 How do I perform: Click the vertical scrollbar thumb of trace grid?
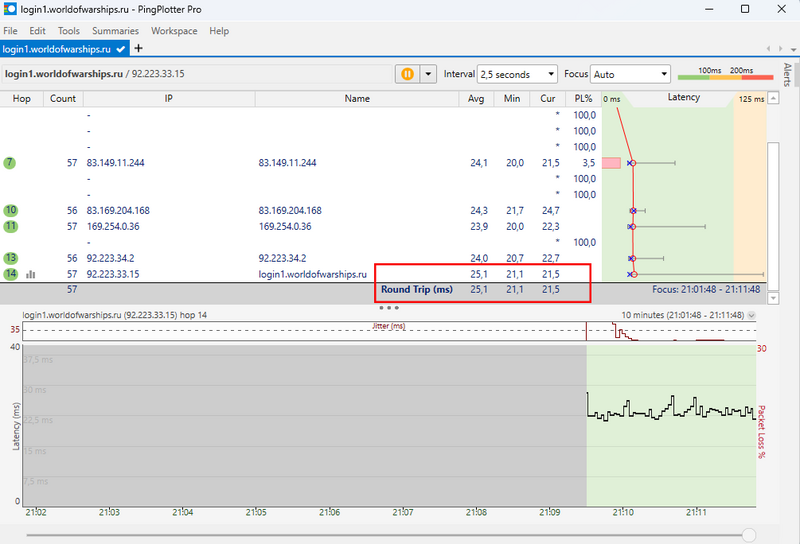coord(773,215)
